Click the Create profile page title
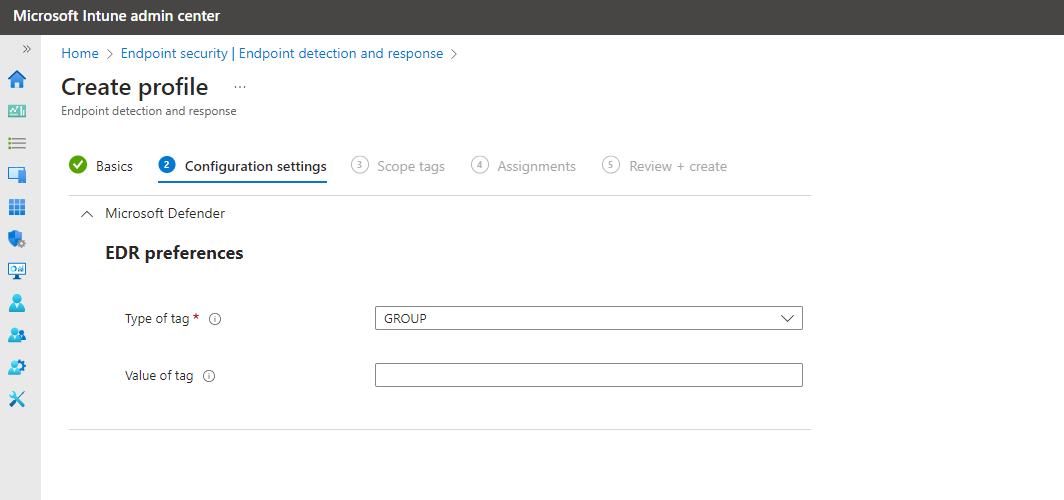This screenshot has height=500, width=1064. click(134, 87)
